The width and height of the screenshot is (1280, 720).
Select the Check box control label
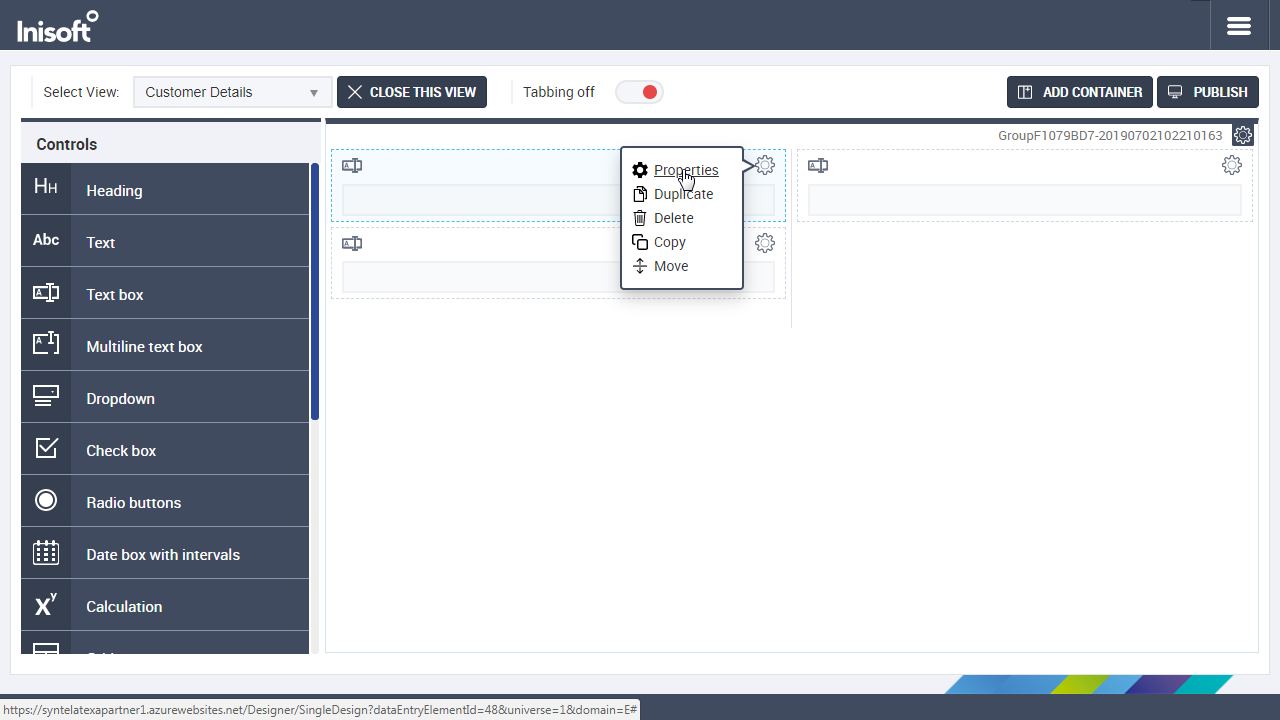[x=121, y=450]
